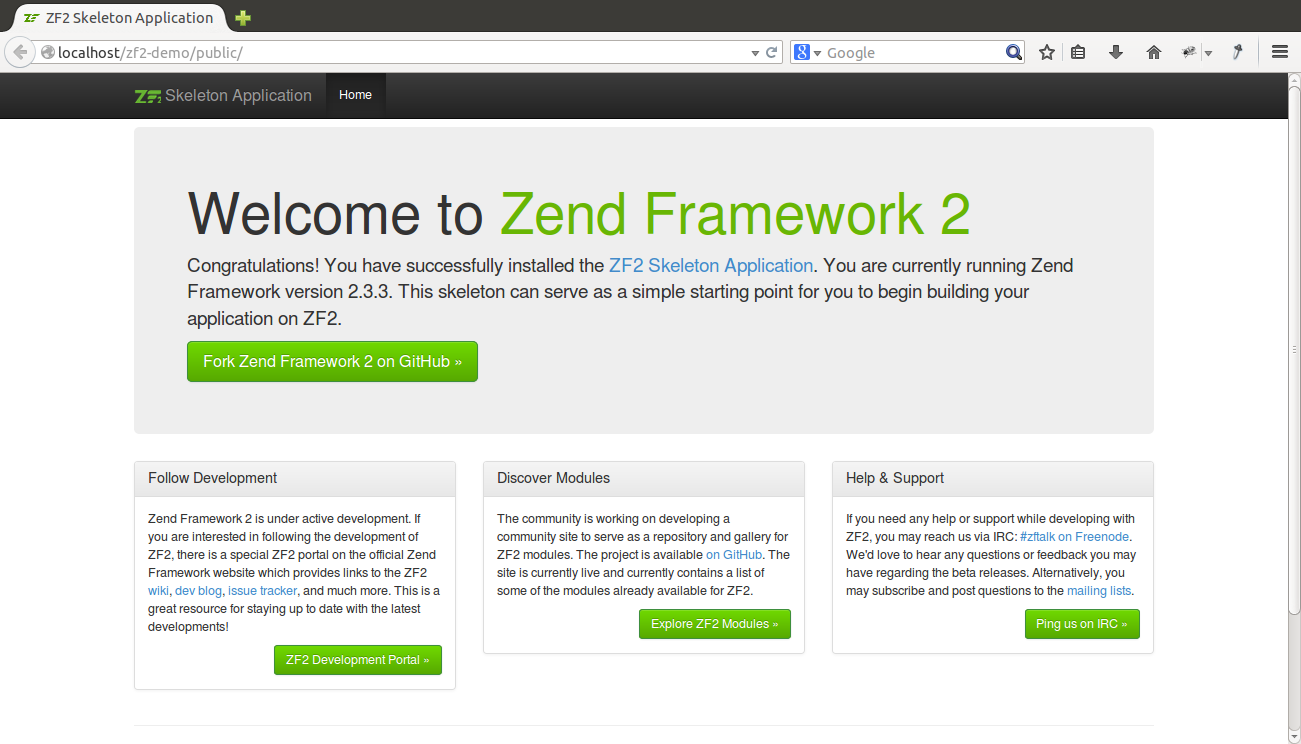Click Fork Zend Framework 2 on GitHub
The image size is (1301, 744).
click(x=332, y=361)
